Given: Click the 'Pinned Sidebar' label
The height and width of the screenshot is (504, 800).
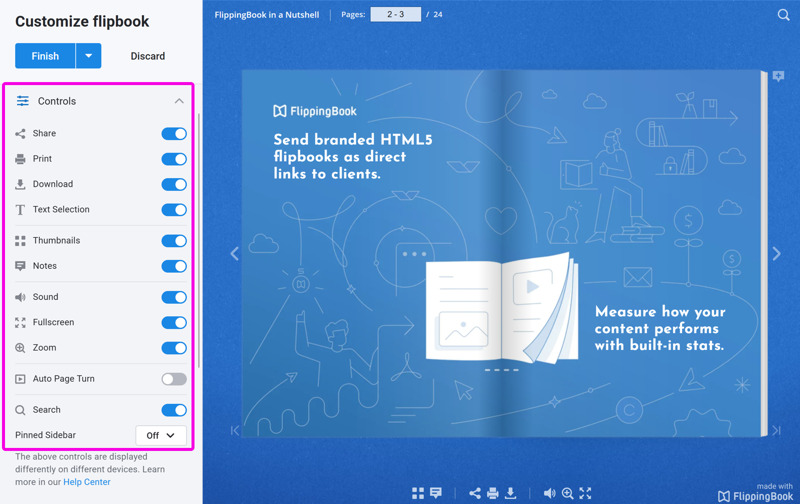Looking at the screenshot, I should click(45, 435).
